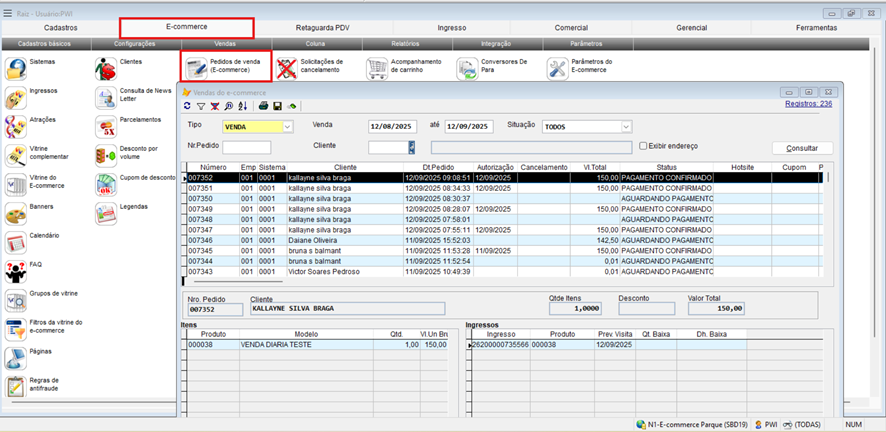Click the print icon in sales toolbar
The width and height of the screenshot is (886, 432).
(x=263, y=105)
